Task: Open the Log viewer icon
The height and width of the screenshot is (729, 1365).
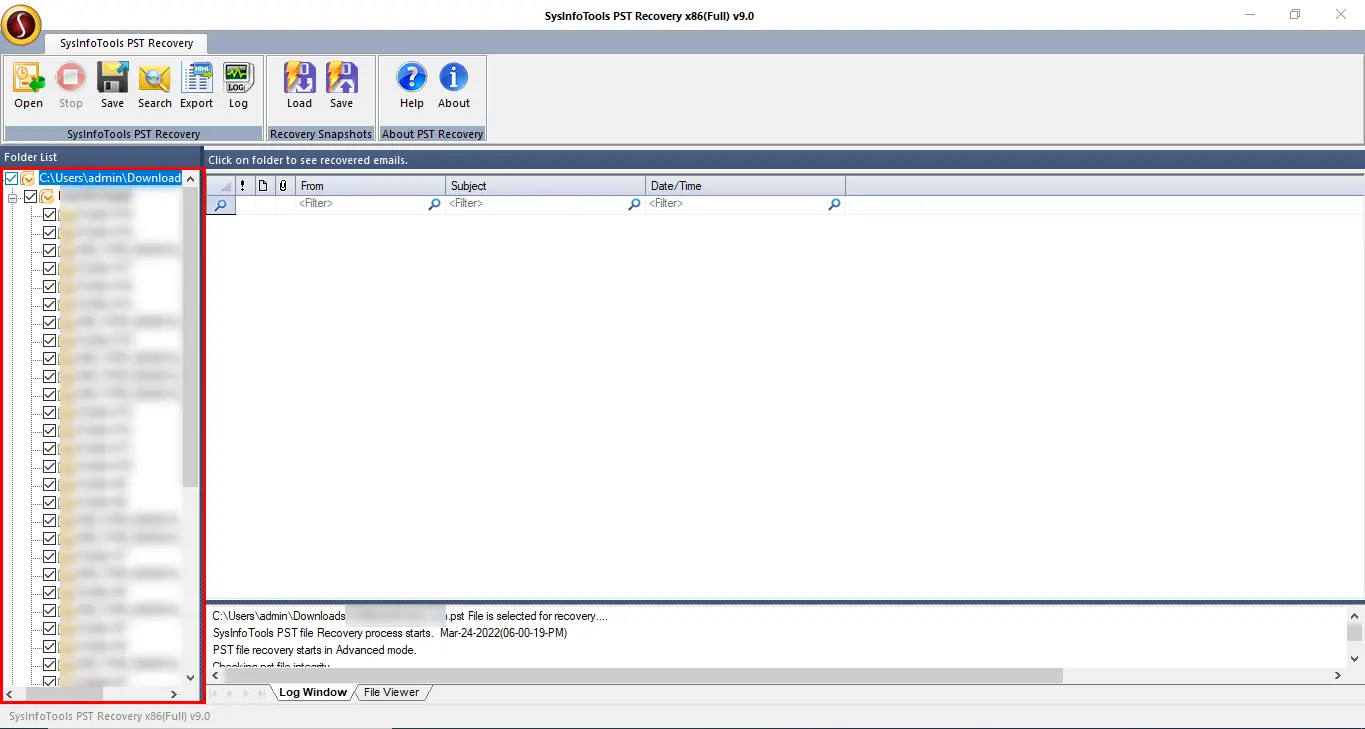Action: click(238, 84)
